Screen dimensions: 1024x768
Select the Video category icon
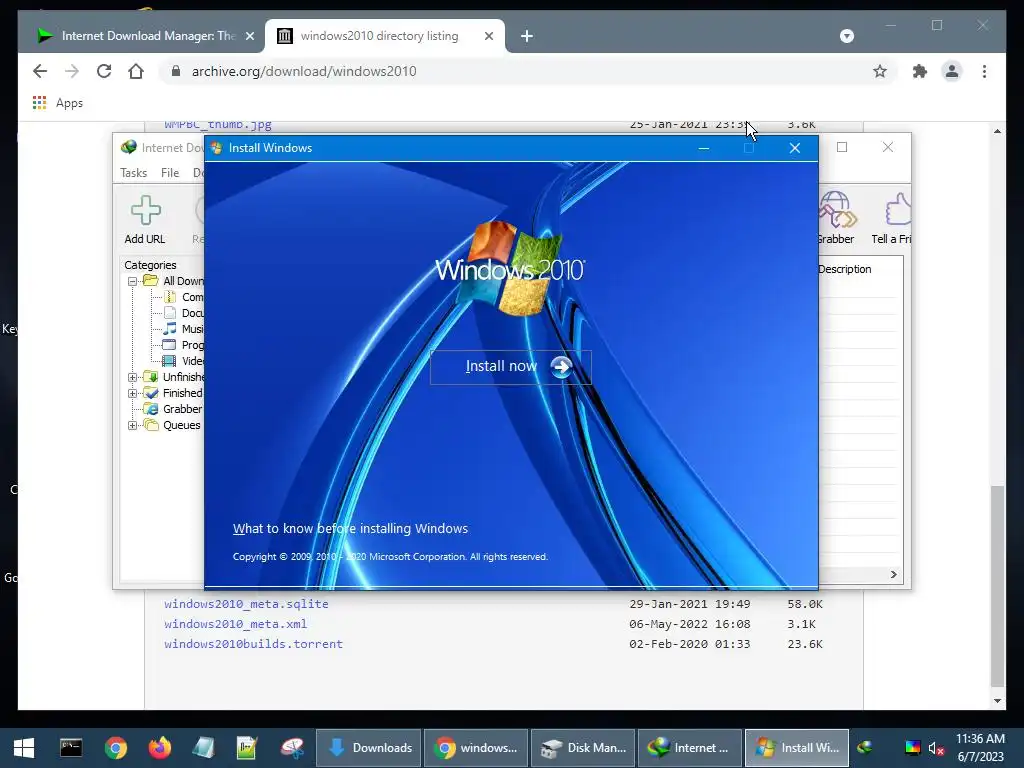click(170, 360)
